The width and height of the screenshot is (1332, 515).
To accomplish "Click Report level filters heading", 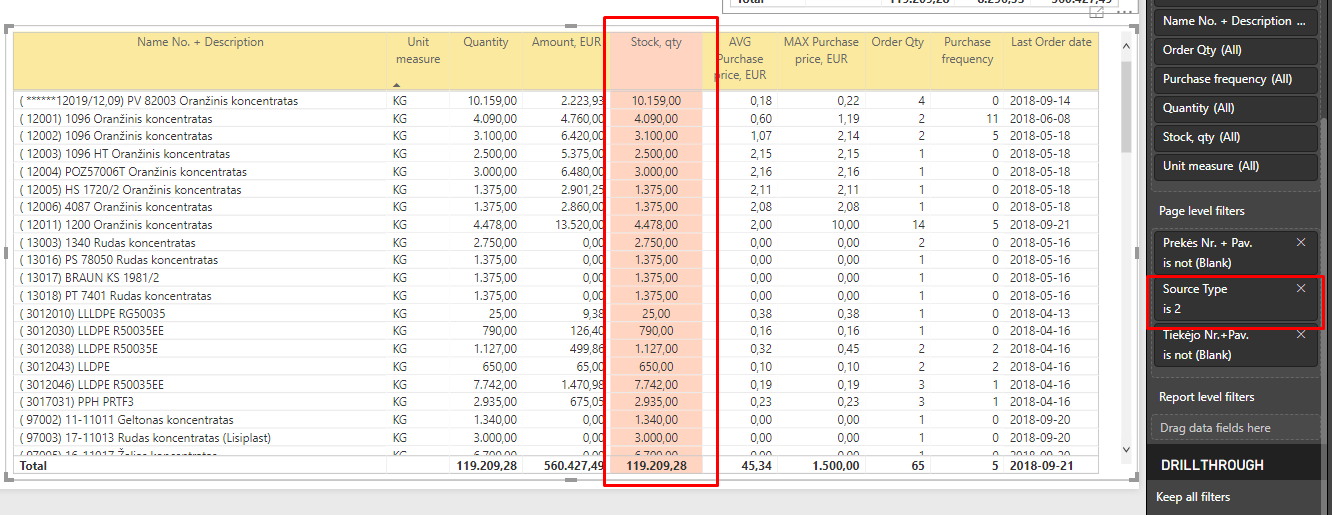I will pyautogui.click(x=1206, y=397).
